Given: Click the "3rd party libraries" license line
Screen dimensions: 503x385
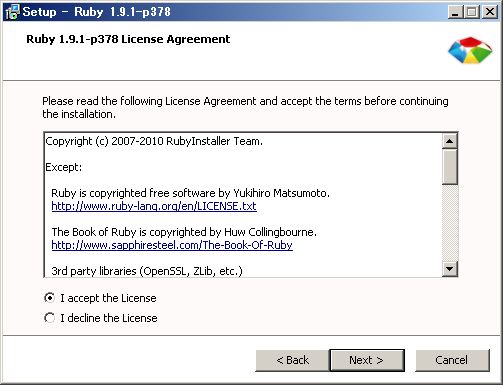Looking at the screenshot, I should 147,271.
